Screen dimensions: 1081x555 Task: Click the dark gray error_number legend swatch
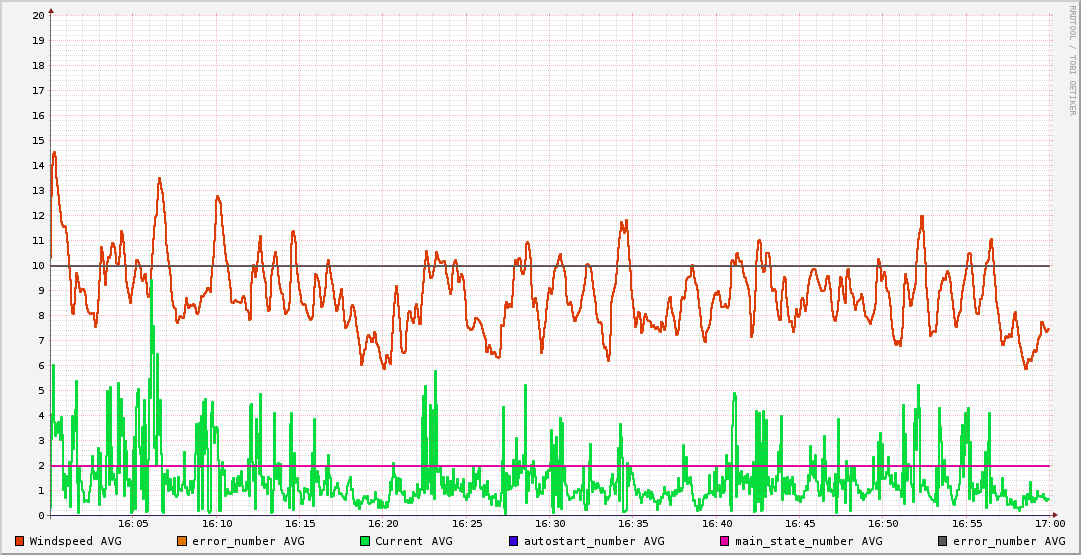(942, 541)
